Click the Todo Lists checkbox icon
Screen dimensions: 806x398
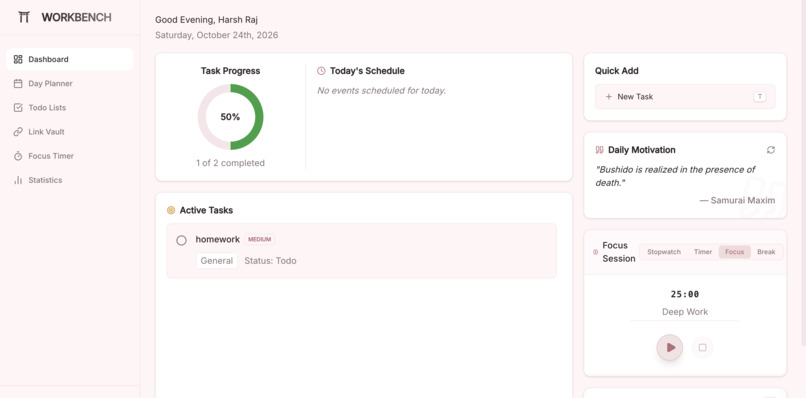tap(18, 107)
